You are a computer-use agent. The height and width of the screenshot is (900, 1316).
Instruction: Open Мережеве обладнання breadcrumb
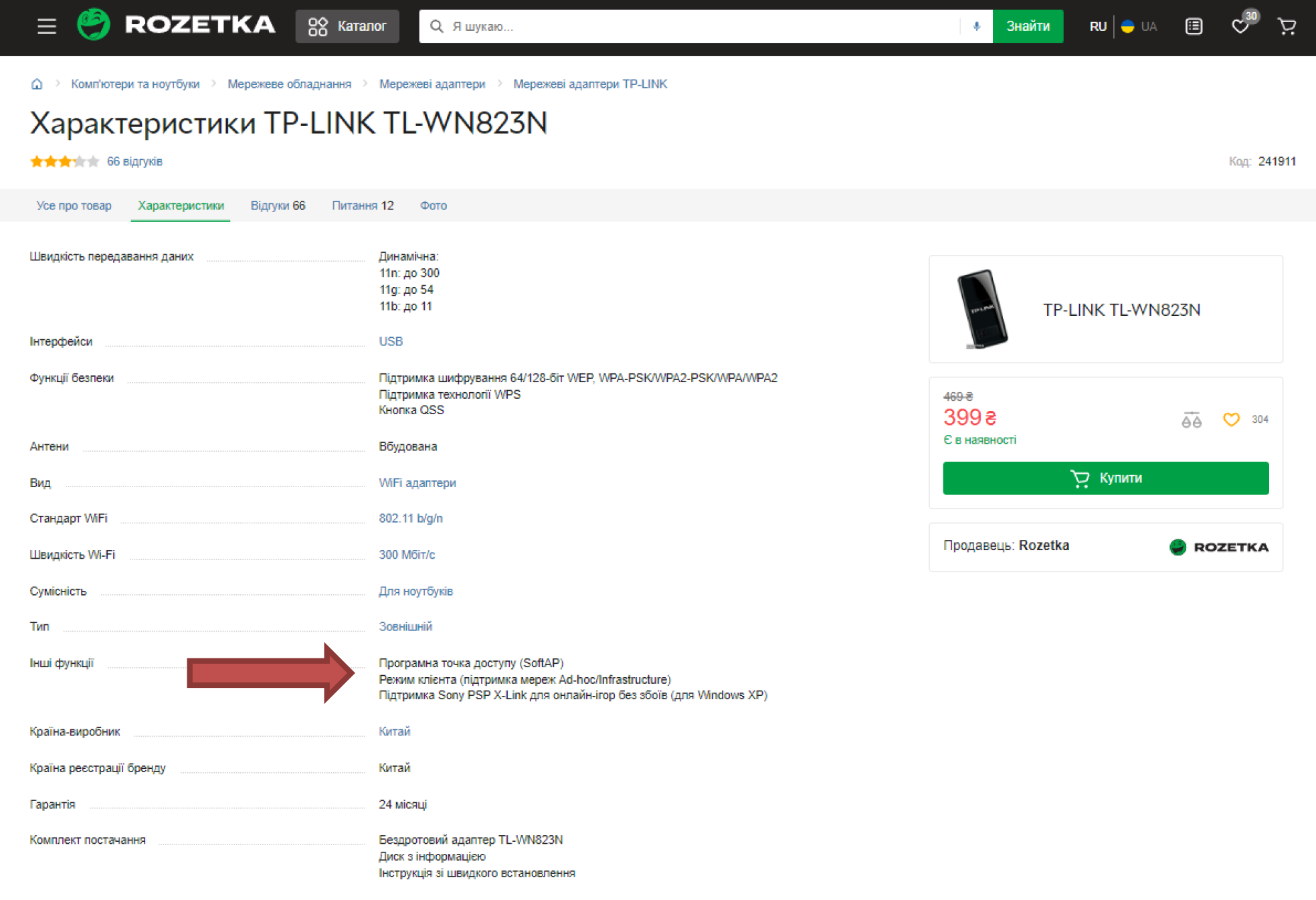pyautogui.click(x=289, y=84)
